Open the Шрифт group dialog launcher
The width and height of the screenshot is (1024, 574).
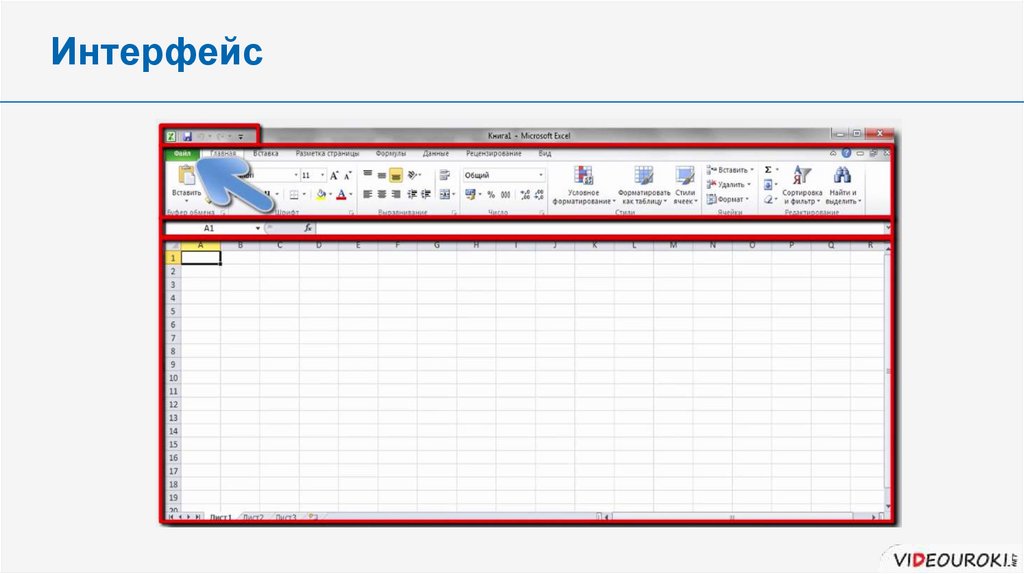(x=352, y=213)
